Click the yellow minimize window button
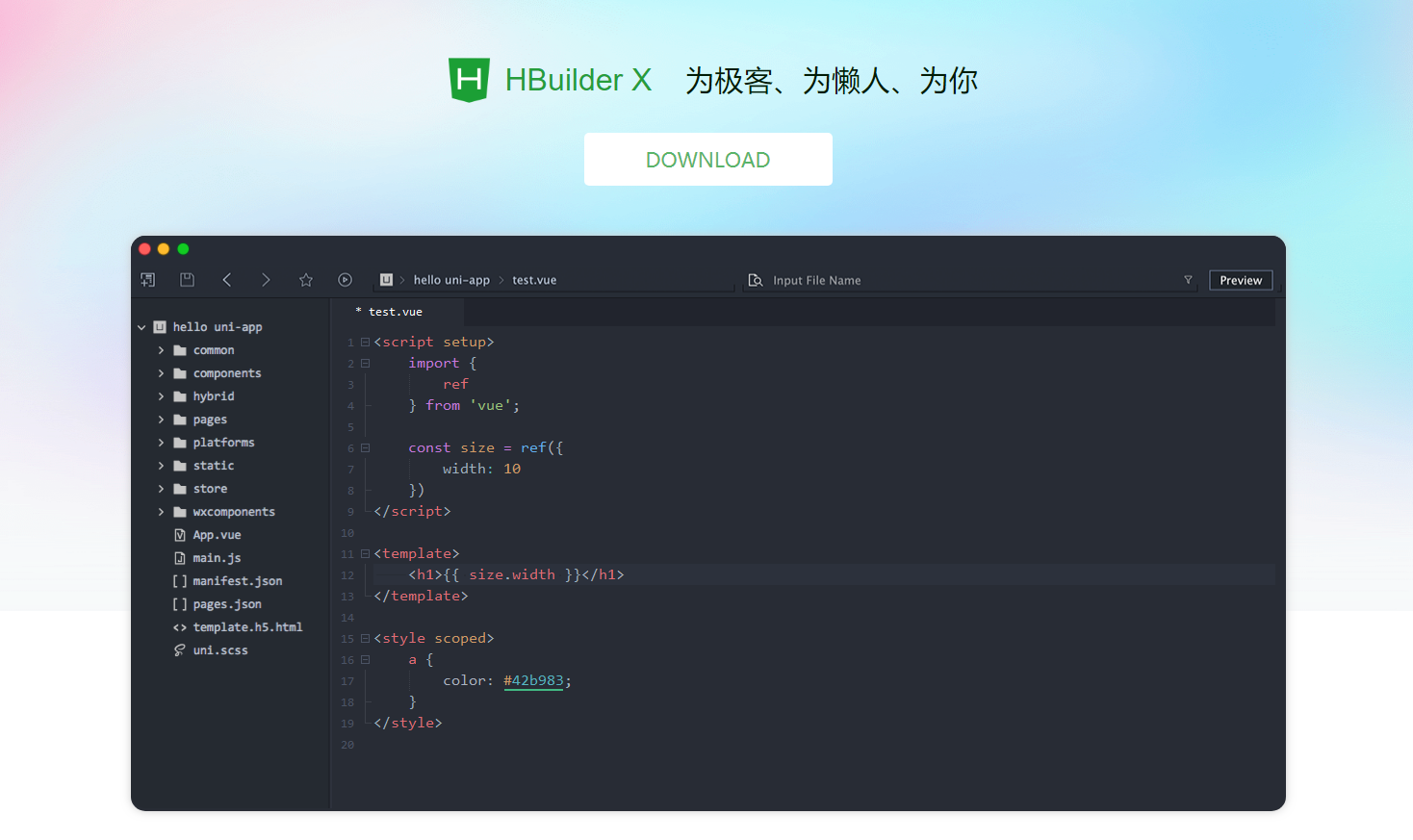This screenshot has height=840, width=1413. 164,249
